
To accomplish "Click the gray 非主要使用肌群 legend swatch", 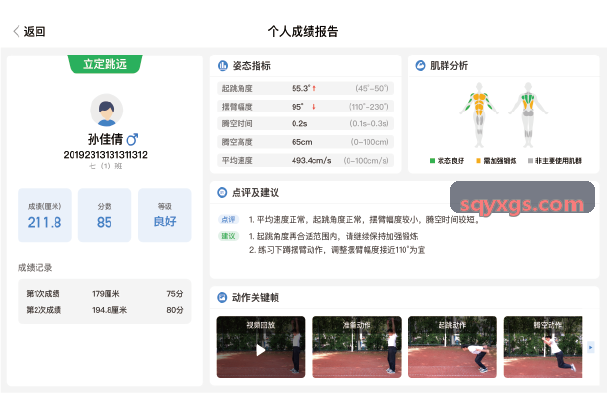I will 530,161.
